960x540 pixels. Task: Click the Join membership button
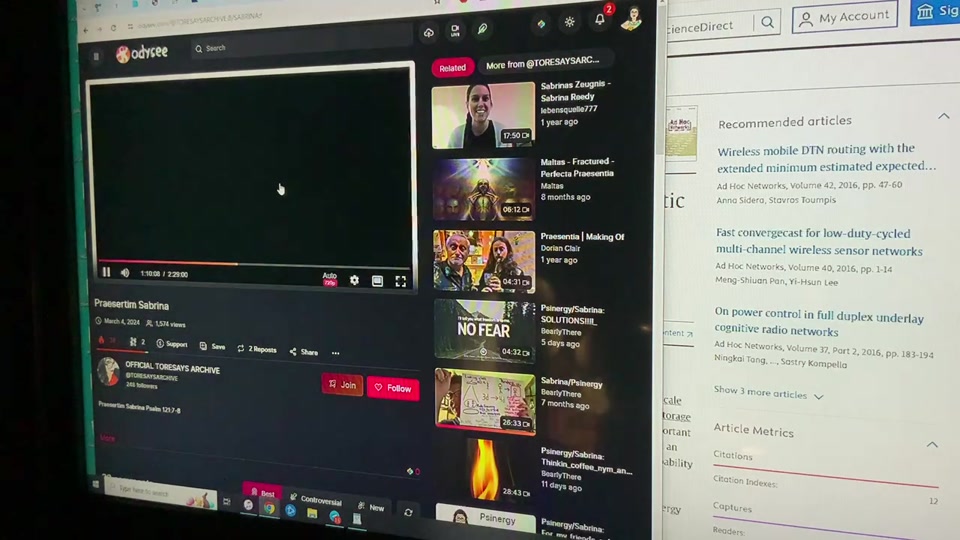pyautogui.click(x=342, y=385)
